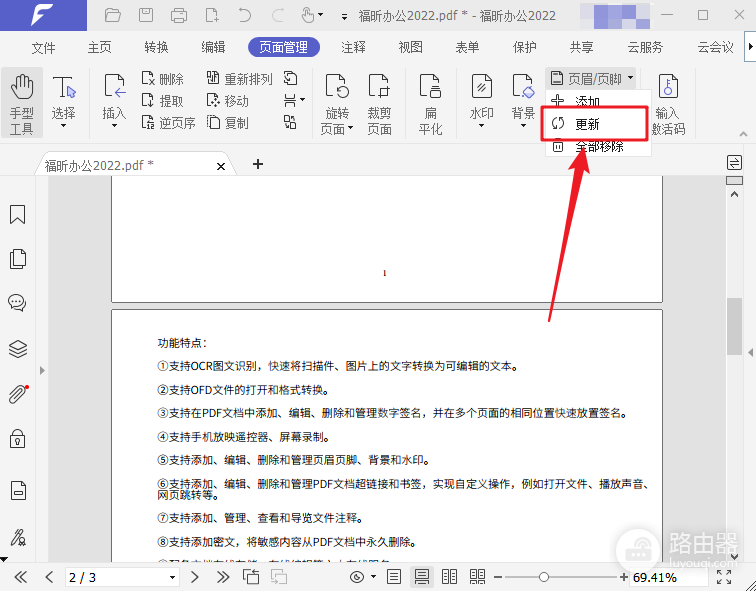Go to the last page
Image resolution: width=756 pixels, height=591 pixels.
222,577
